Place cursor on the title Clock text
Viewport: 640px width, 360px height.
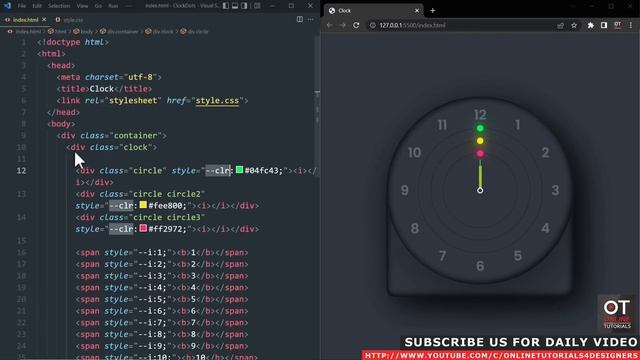102,89
